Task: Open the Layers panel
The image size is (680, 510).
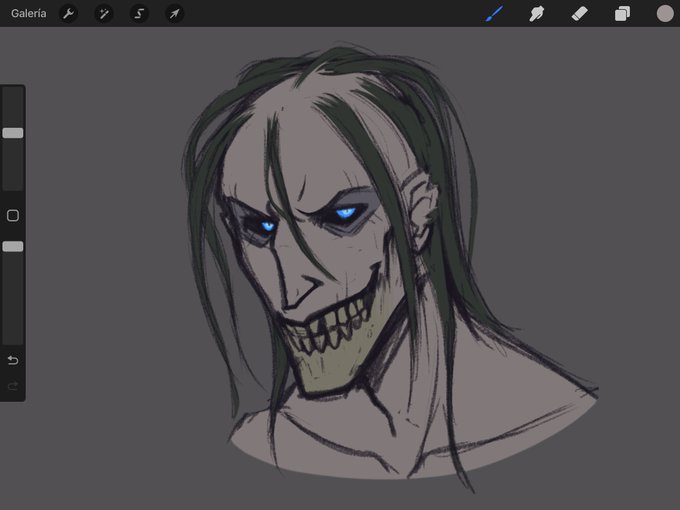Action: click(622, 13)
